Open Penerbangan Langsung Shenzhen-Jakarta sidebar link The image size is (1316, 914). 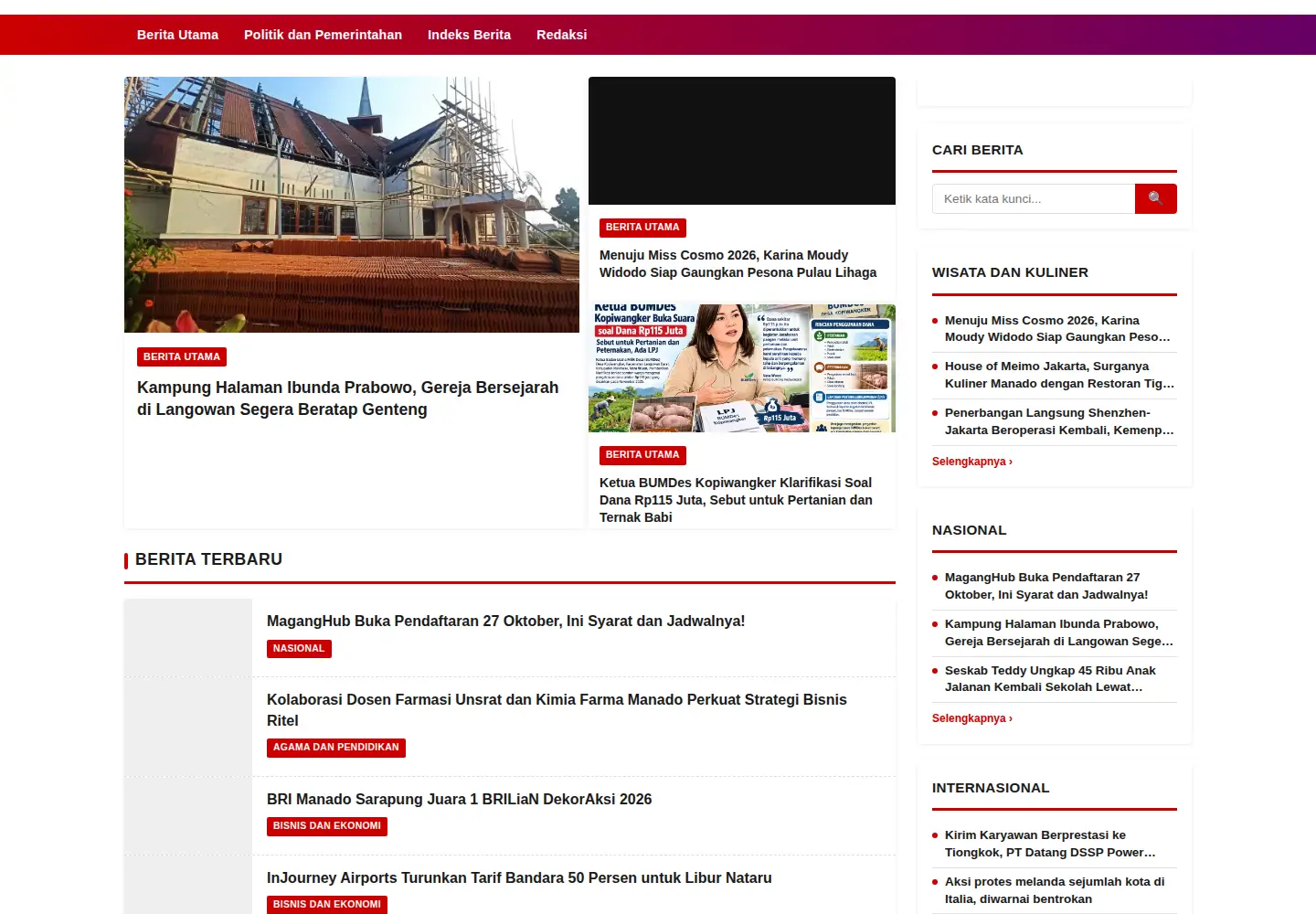click(1059, 421)
